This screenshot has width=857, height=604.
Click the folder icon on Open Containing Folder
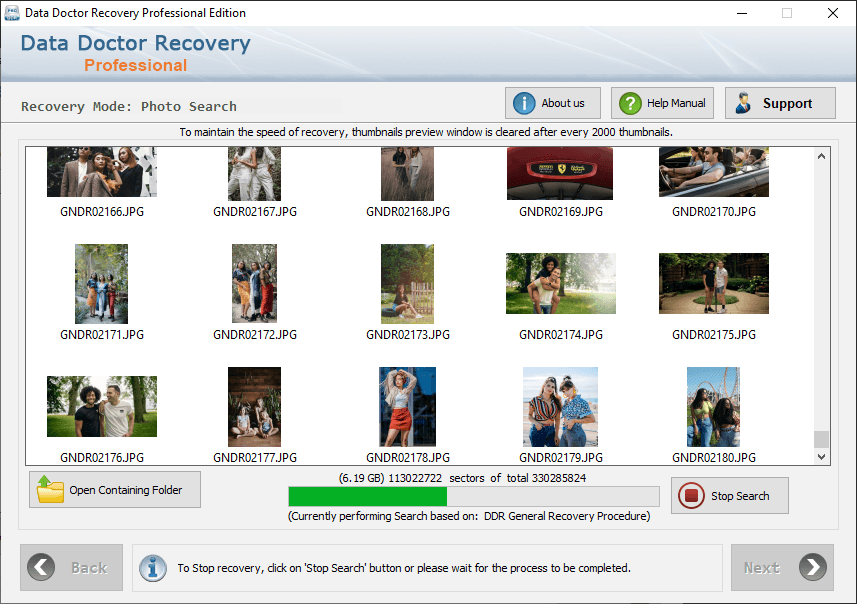pyautogui.click(x=50, y=489)
